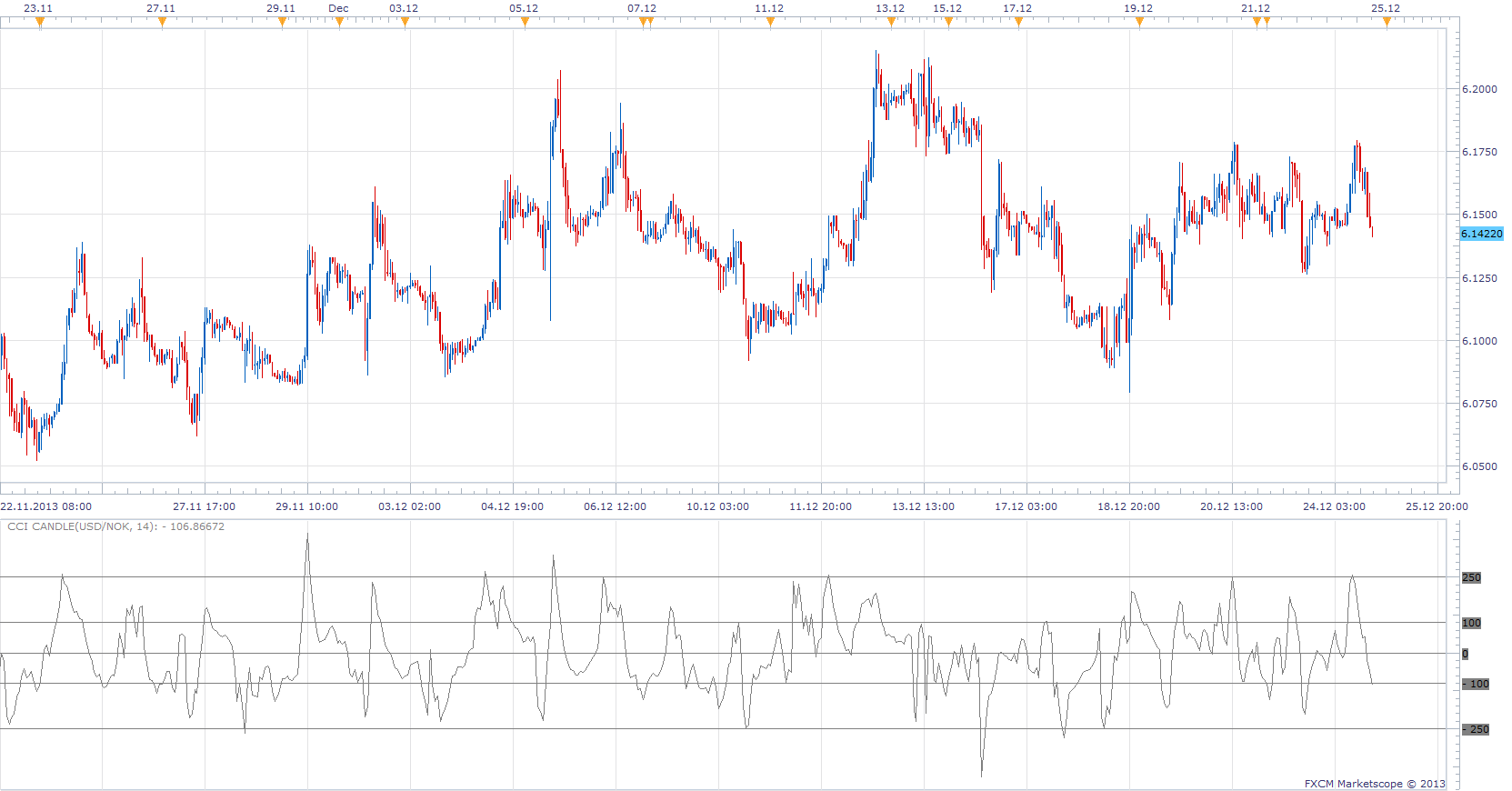Click the 250 level label on CCI
This screenshot has height=791, width=1512.
coord(1471,577)
